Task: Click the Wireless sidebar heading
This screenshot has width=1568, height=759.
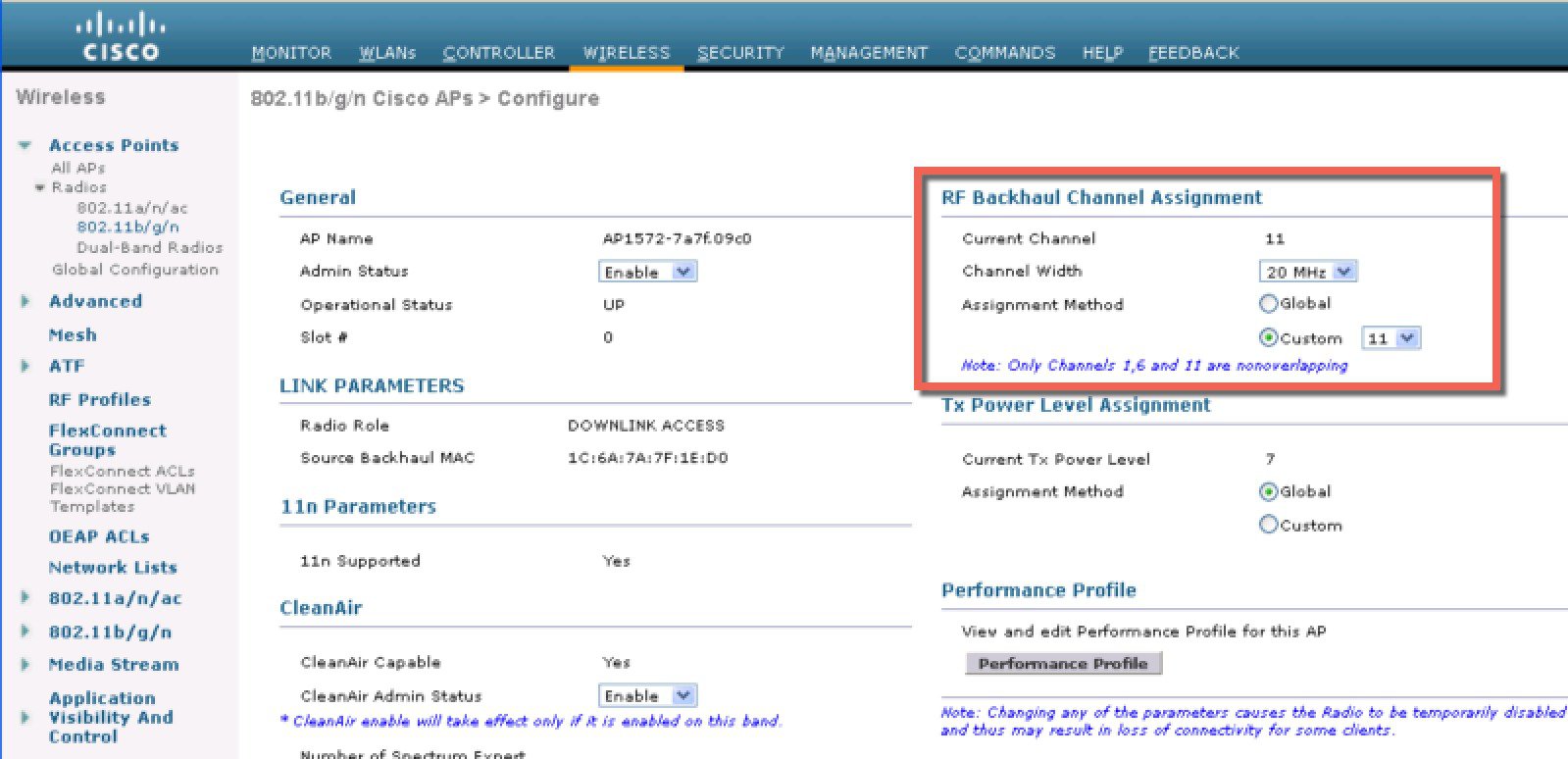Action: [x=61, y=97]
